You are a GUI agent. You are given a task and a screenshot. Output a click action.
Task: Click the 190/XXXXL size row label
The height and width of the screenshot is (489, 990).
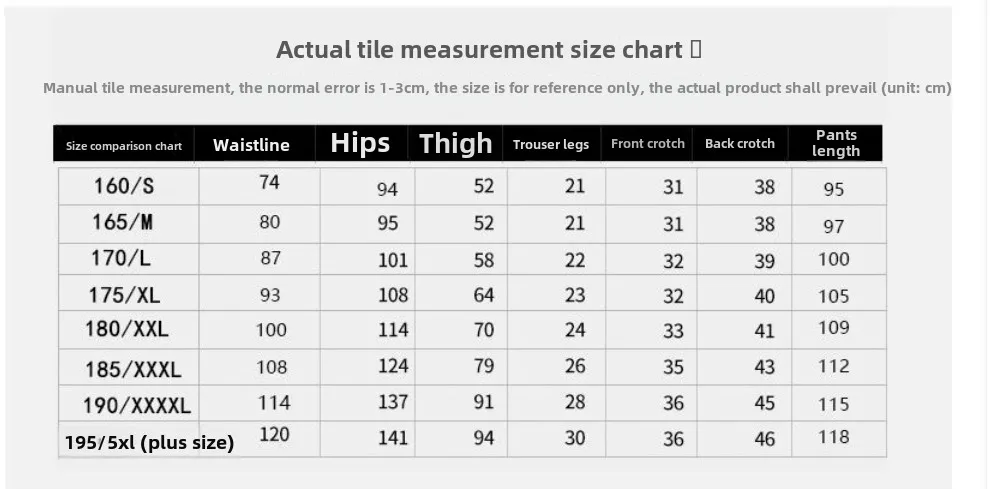coord(136,405)
